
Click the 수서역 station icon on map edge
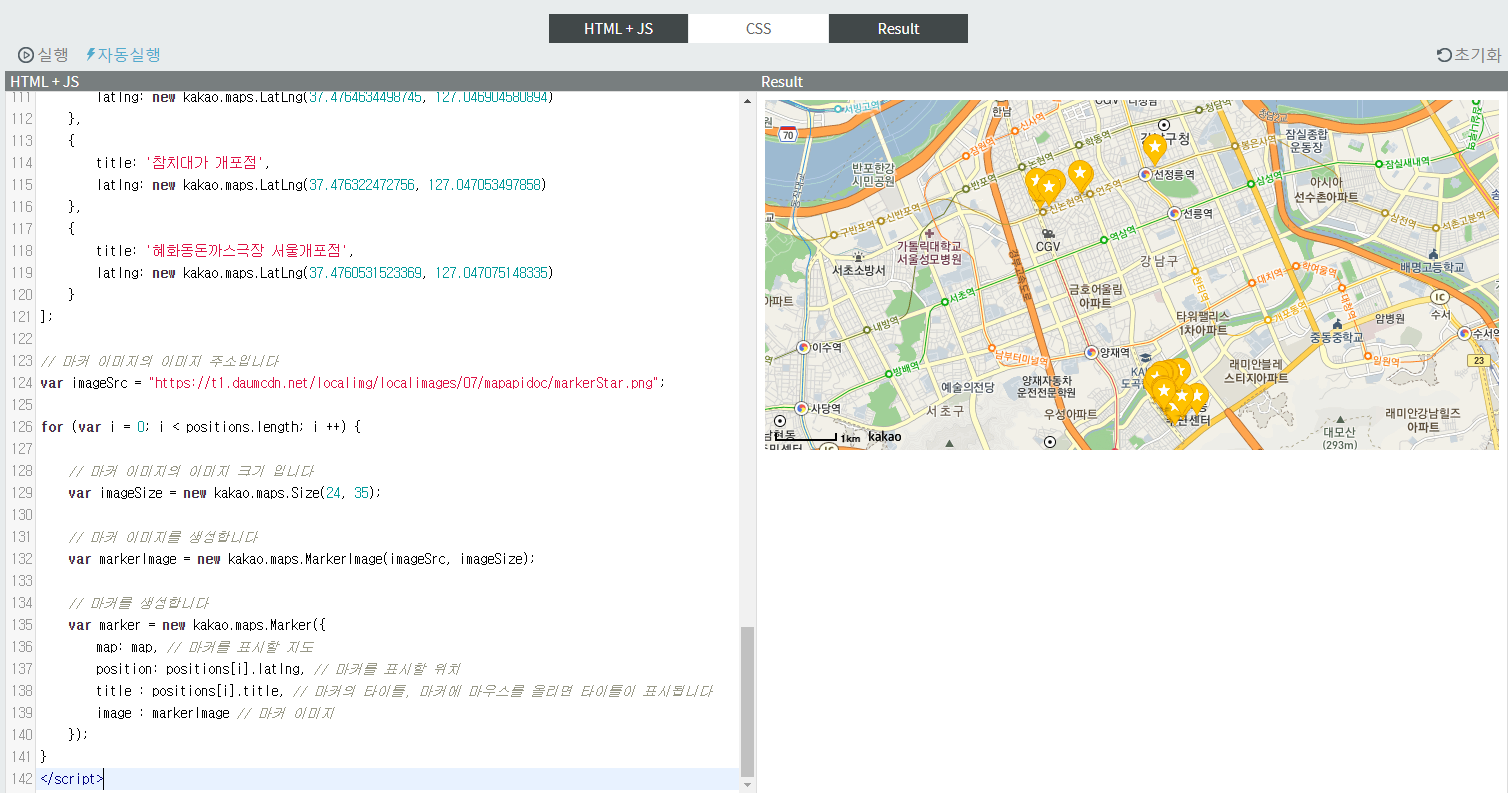pos(1464,333)
